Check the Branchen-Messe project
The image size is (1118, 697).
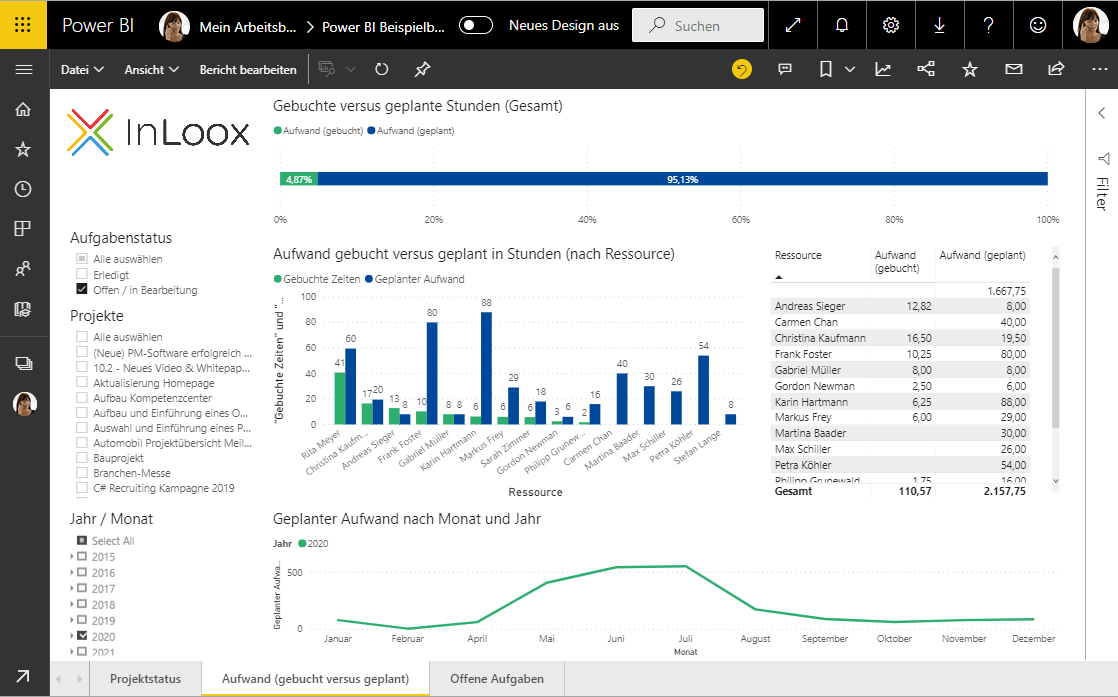pyautogui.click(x=82, y=473)
